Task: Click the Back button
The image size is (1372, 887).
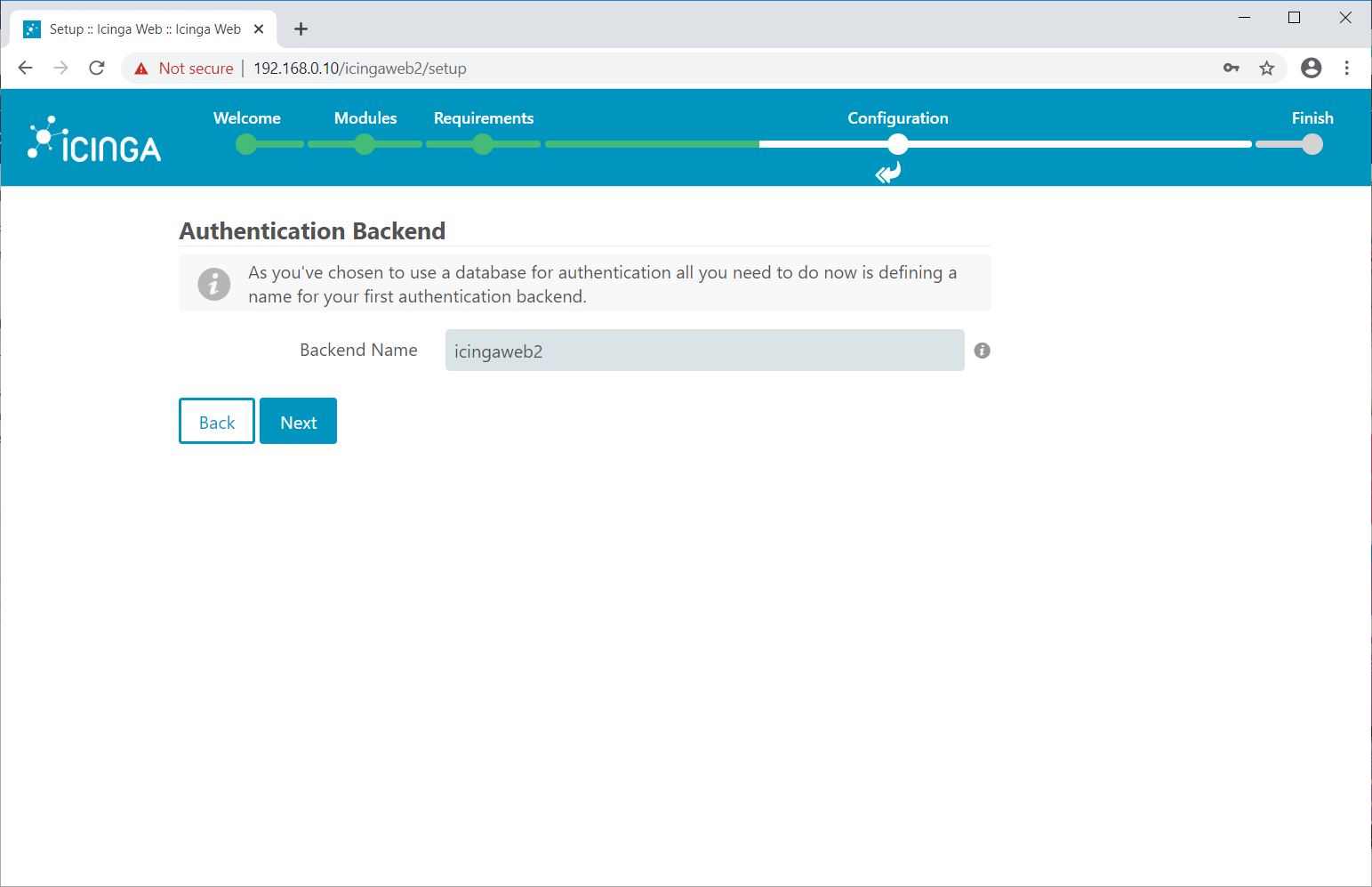Action: coord(217,421)
